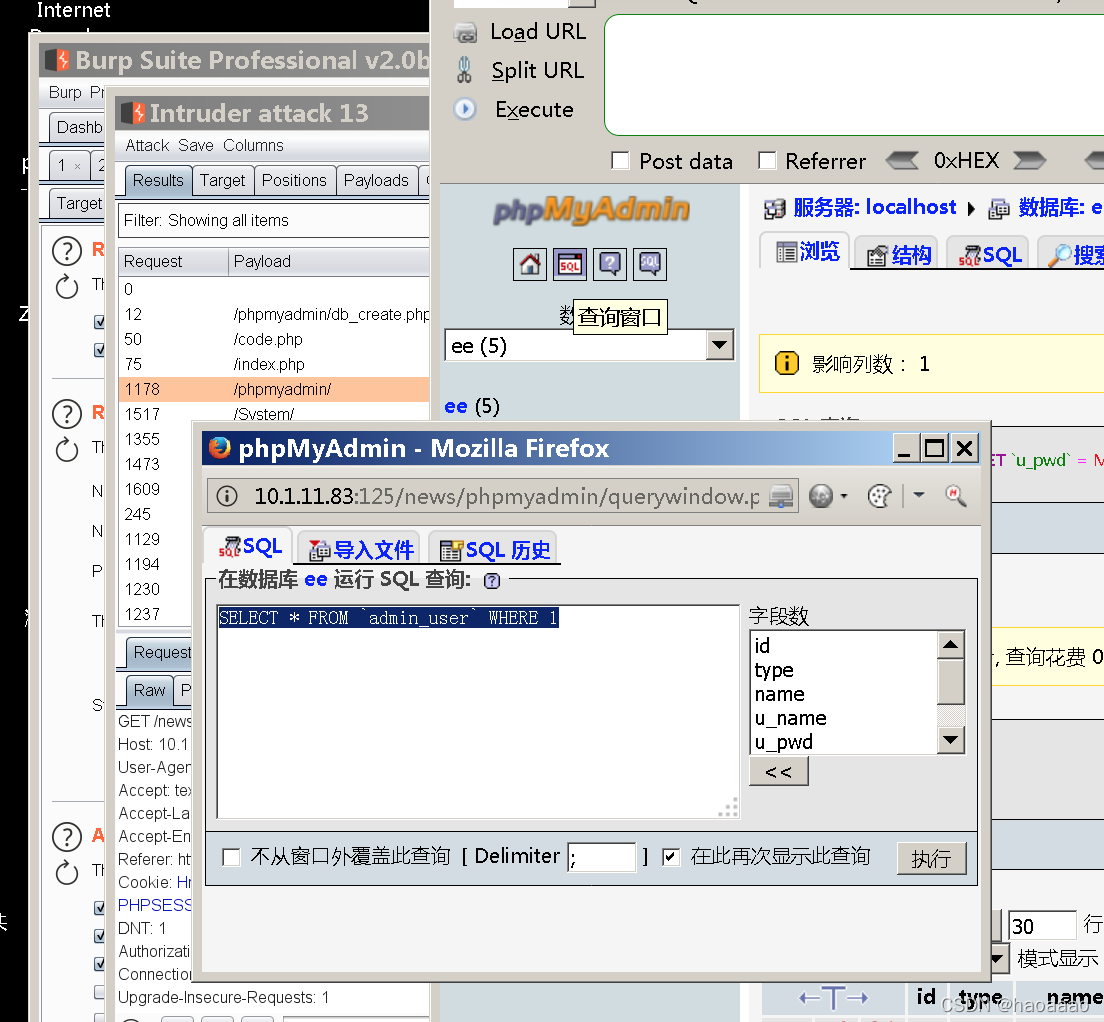The height and width of the screenshot is (1022, 1104).
Task: Click the magnifier icon in Firefox toolbar
Action: [x=955, y=496]
